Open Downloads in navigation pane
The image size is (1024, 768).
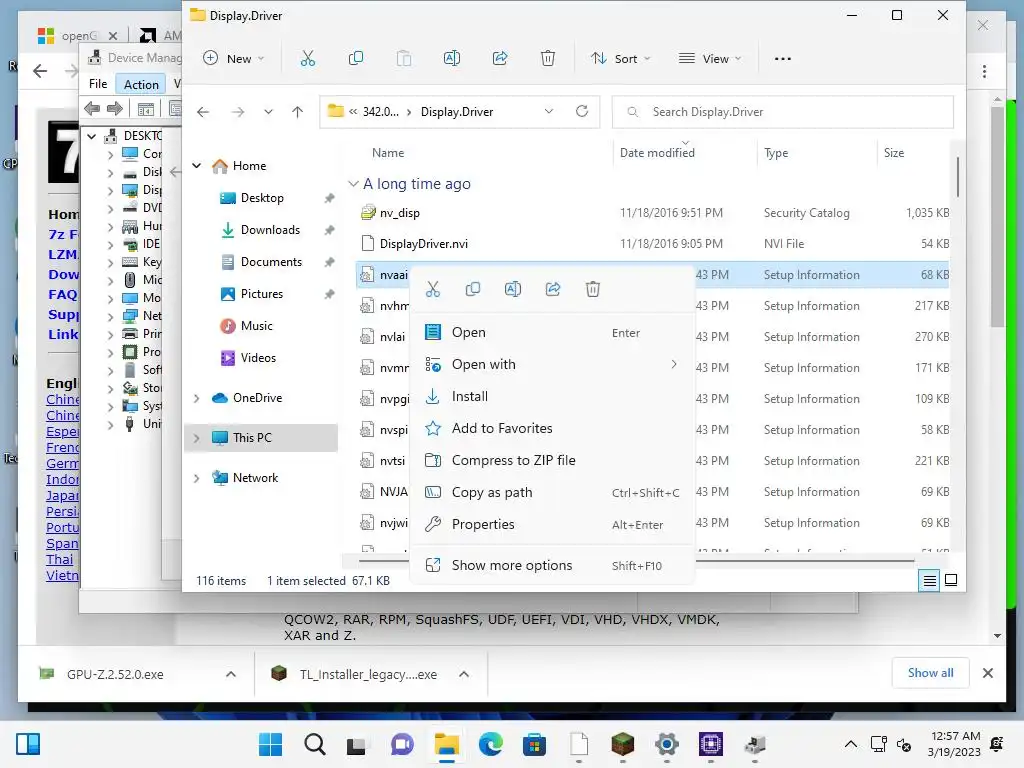[x=270, y=230]
